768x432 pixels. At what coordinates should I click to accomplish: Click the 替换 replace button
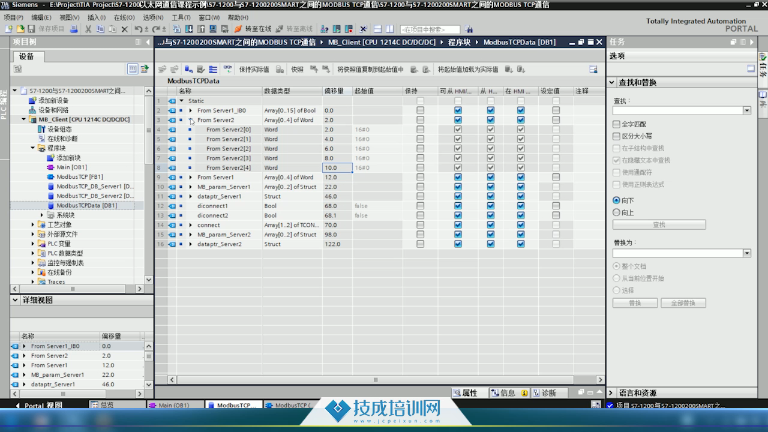point(635,303)
